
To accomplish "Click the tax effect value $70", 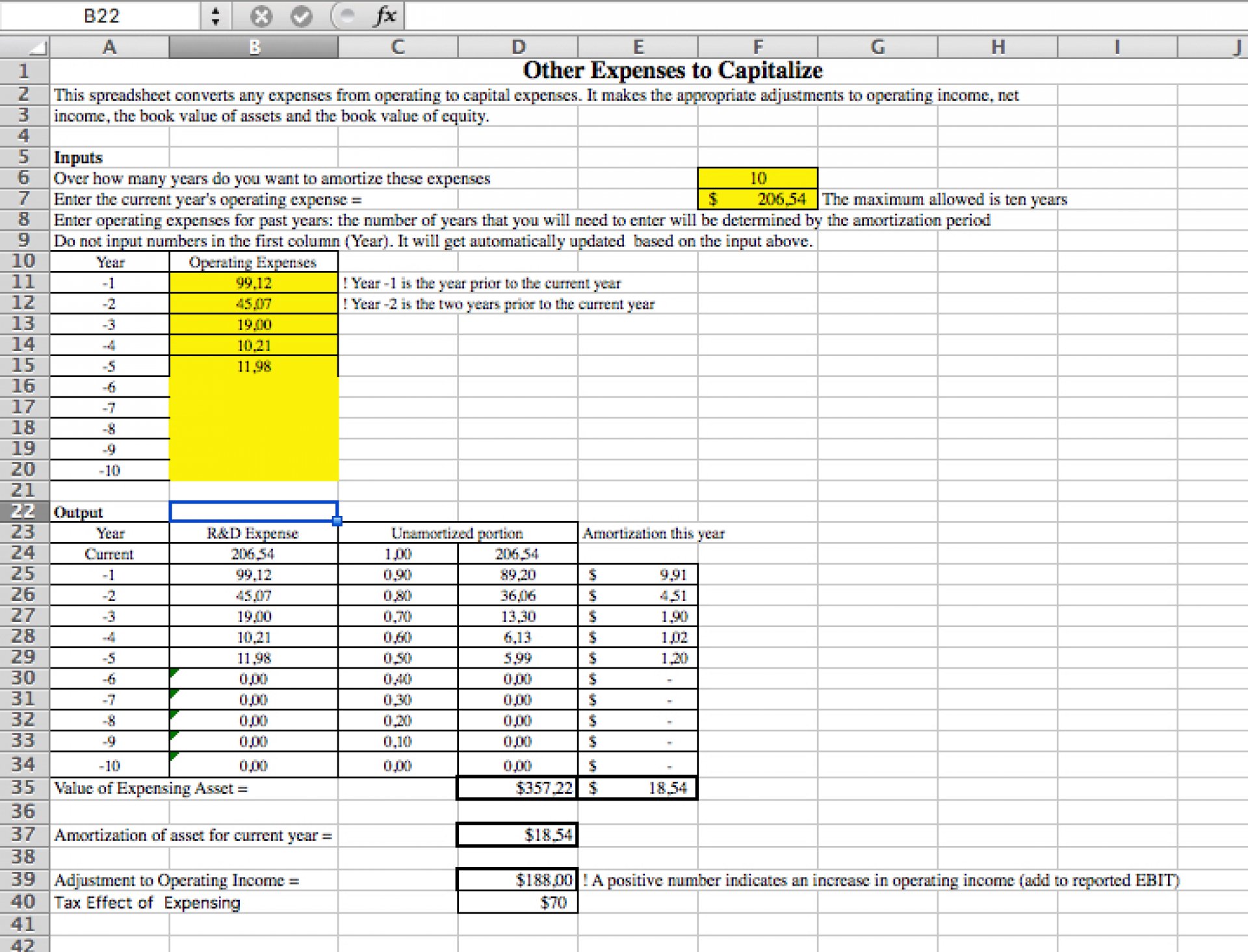I will [x=518, y=902].
